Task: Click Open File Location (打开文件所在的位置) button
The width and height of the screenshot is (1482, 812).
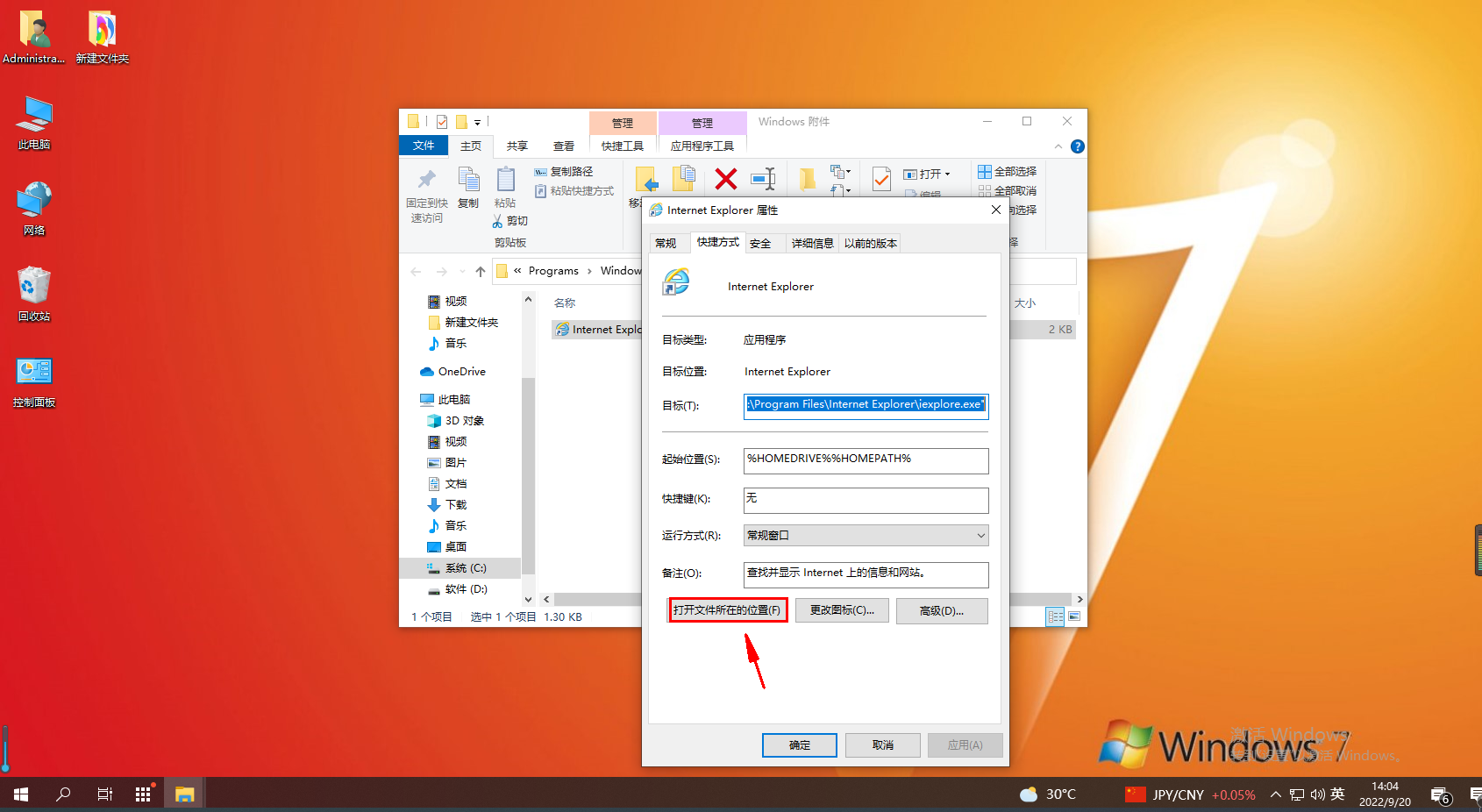Action: point(727,610)
